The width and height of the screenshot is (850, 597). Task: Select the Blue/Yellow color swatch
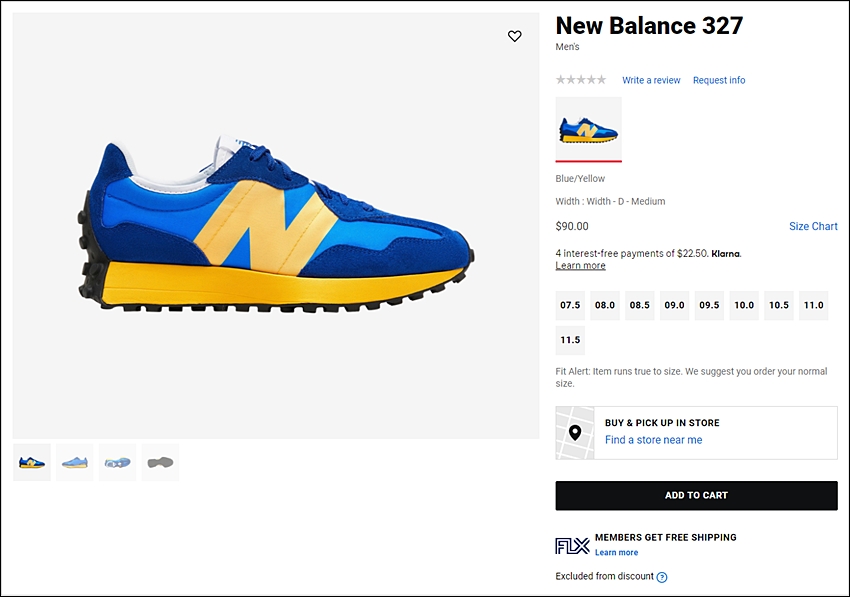588,128
